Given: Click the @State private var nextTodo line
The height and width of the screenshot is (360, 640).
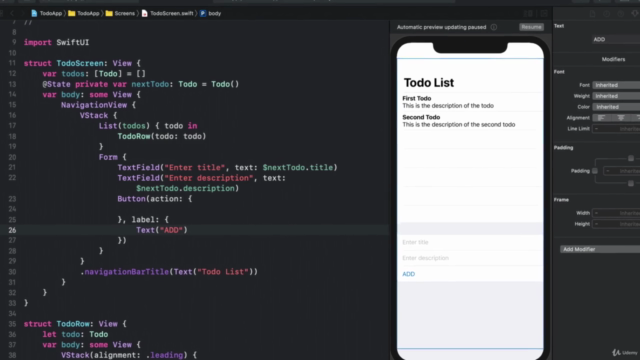Looking at the screenshot, I should pos(141,84).
